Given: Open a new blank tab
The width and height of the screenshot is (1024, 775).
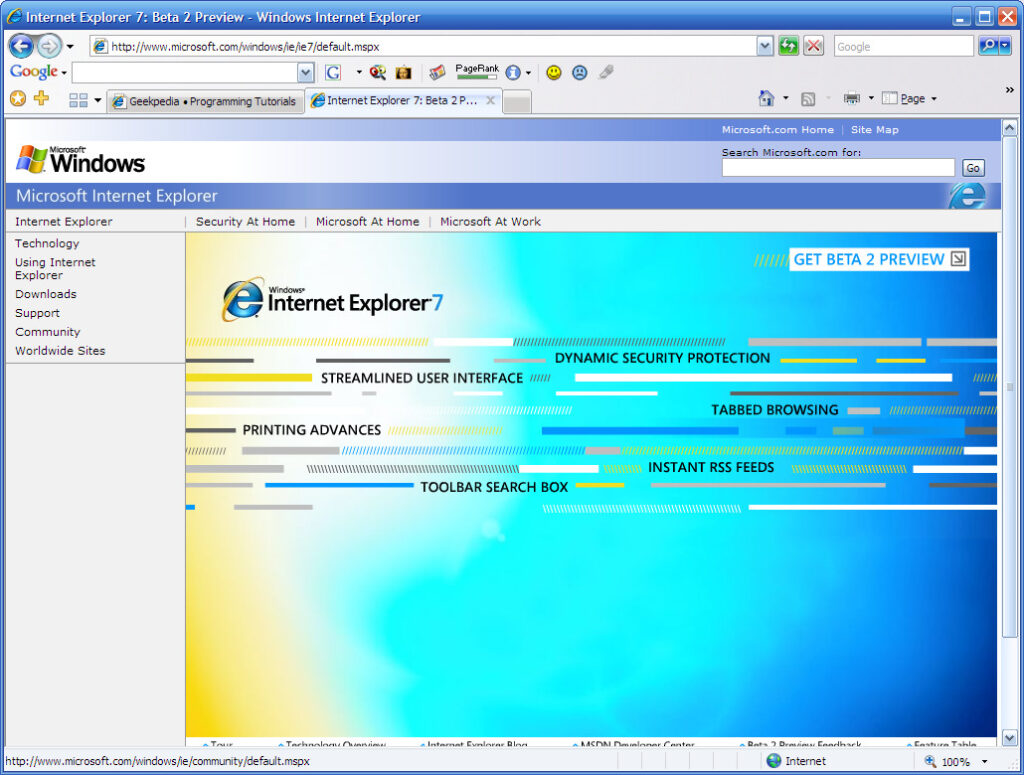Looking at the screenshot, I should coord(517,102).
